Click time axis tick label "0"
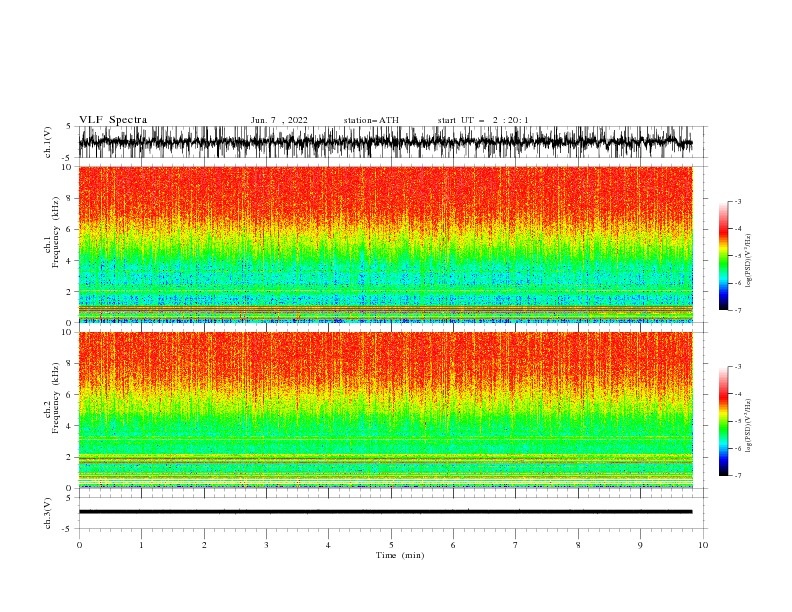792x612 pixels. tap(79, 545)
